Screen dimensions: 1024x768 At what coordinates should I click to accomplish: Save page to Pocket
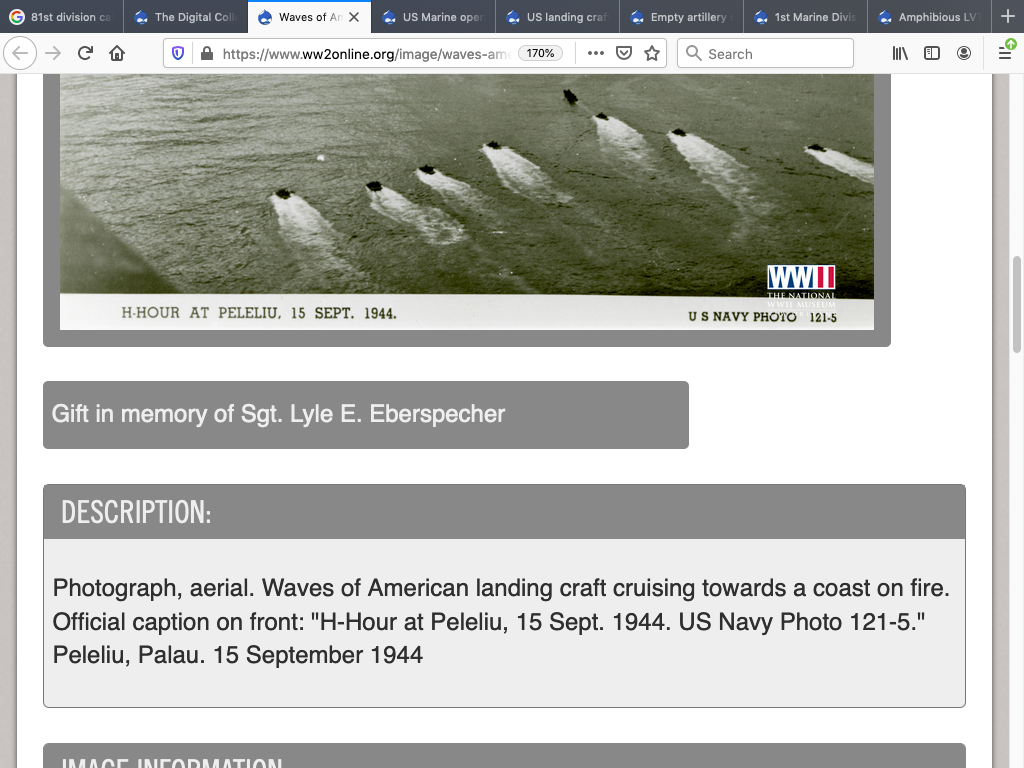623,53
